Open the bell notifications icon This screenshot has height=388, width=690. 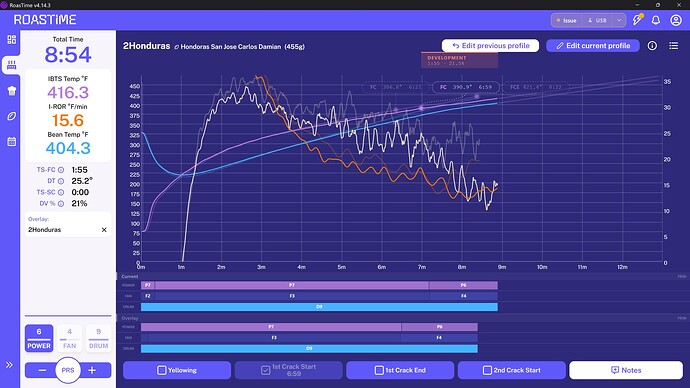click(656, 20)
